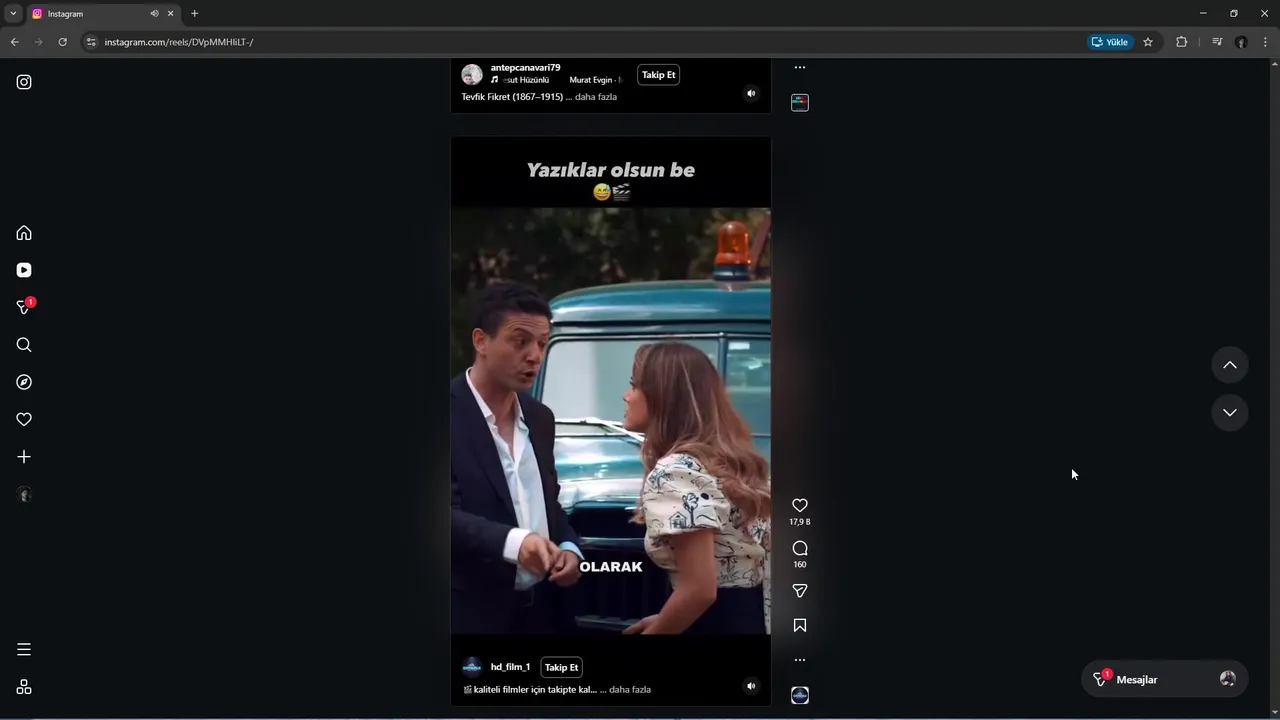Viewport: 1280px width, 720px height.
Task: Open media control icon in toolbar
Action: (x=1217, y=42)
